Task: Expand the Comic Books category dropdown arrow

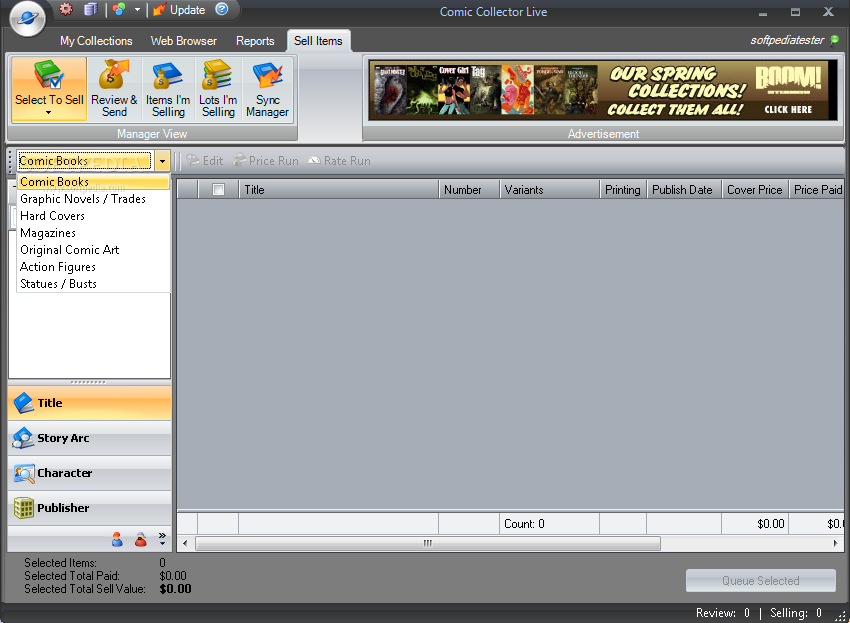Action: (x=162, y=161)
